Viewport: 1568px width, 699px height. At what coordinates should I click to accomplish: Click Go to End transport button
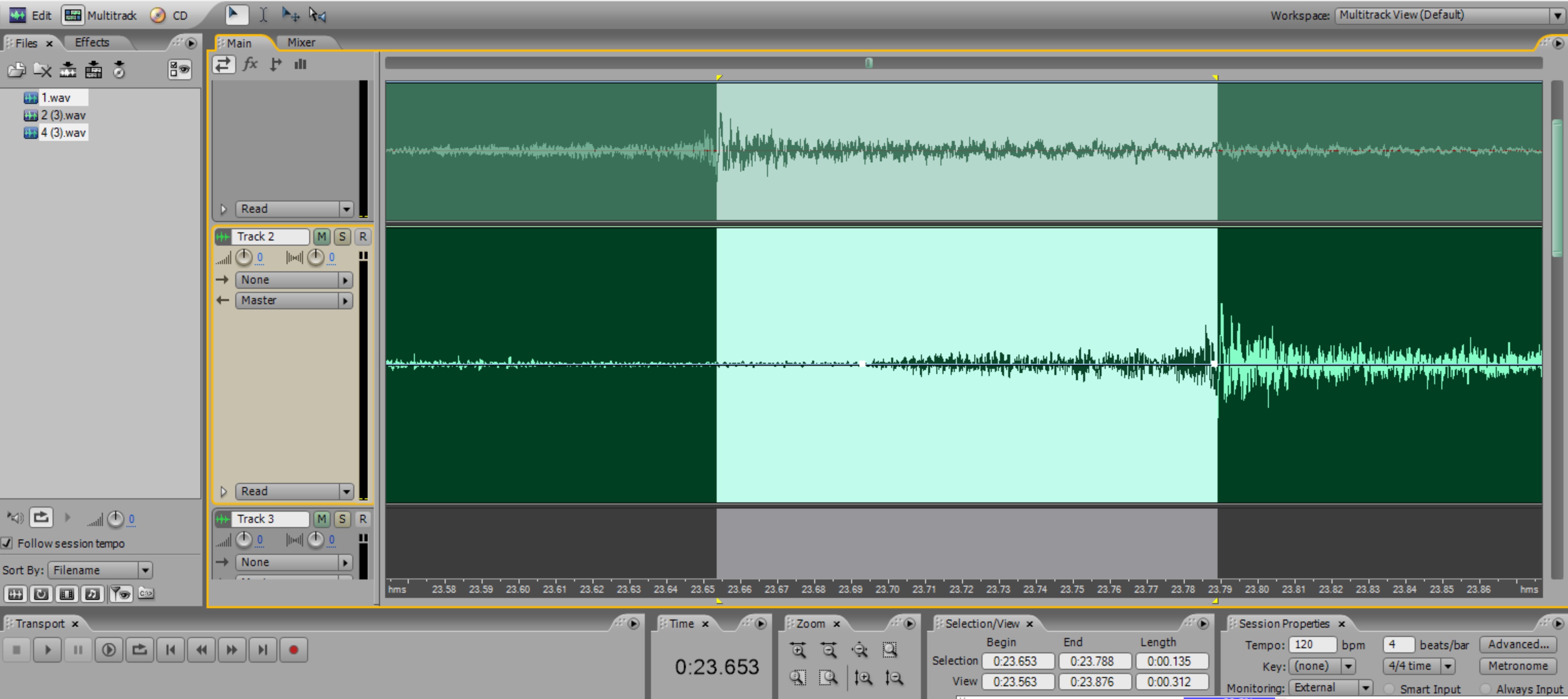[262, 650]
